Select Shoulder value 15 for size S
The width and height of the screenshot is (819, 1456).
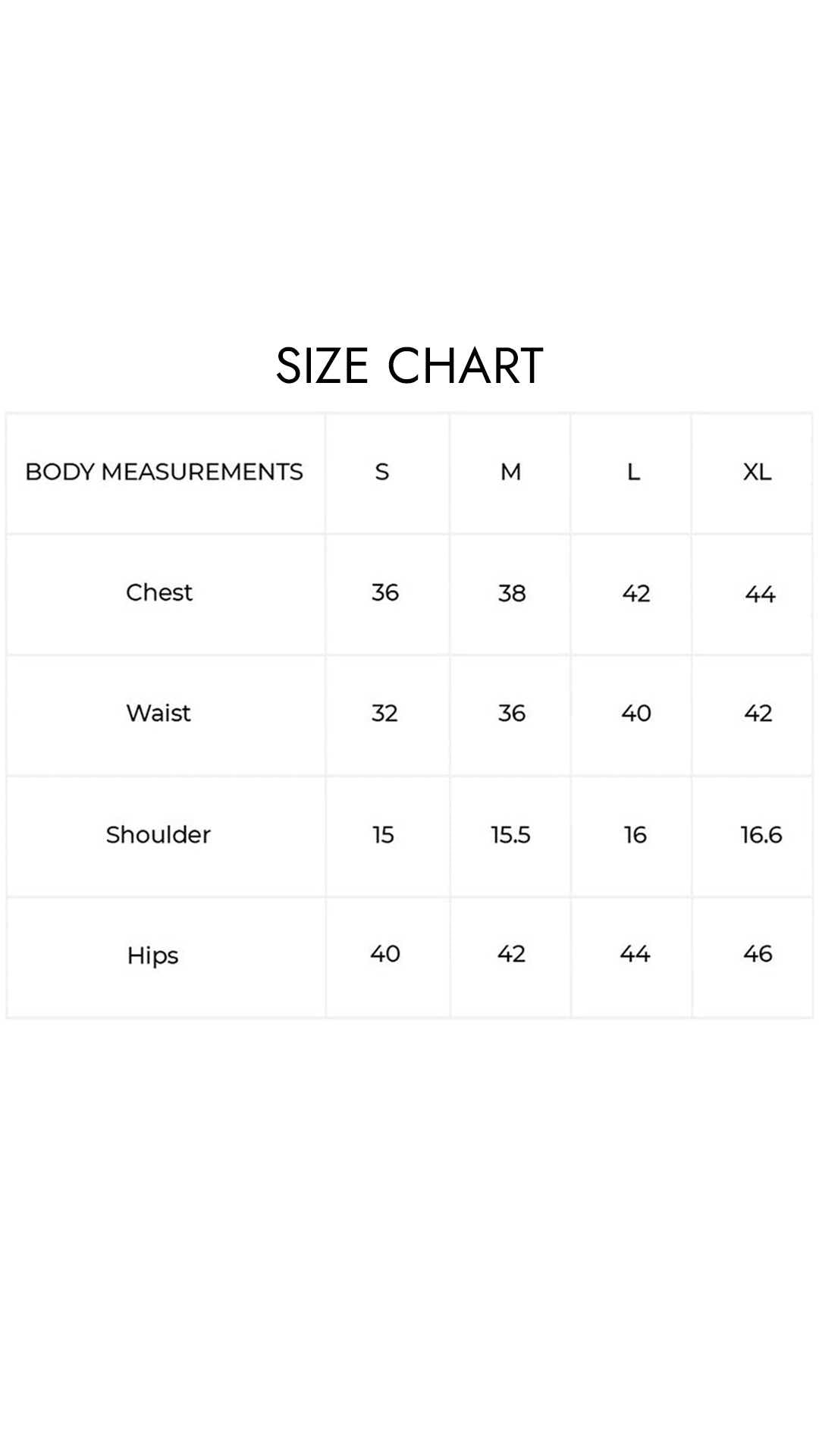383,835
